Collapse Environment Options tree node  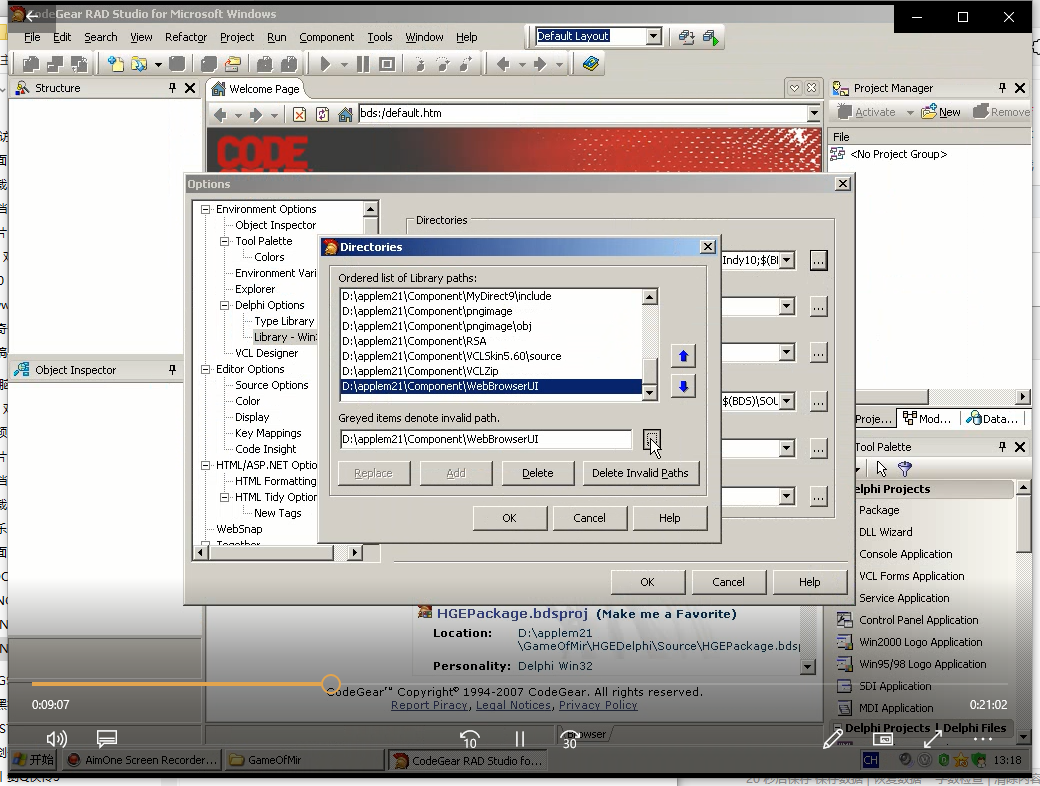pos(206,209)
